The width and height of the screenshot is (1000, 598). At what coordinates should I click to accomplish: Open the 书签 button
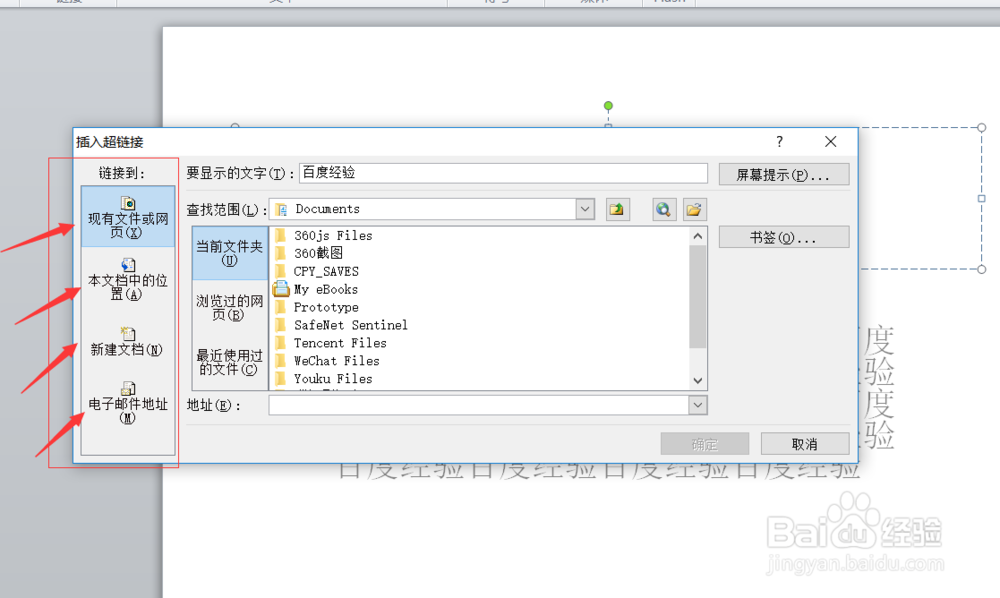[x=784, y=237]
